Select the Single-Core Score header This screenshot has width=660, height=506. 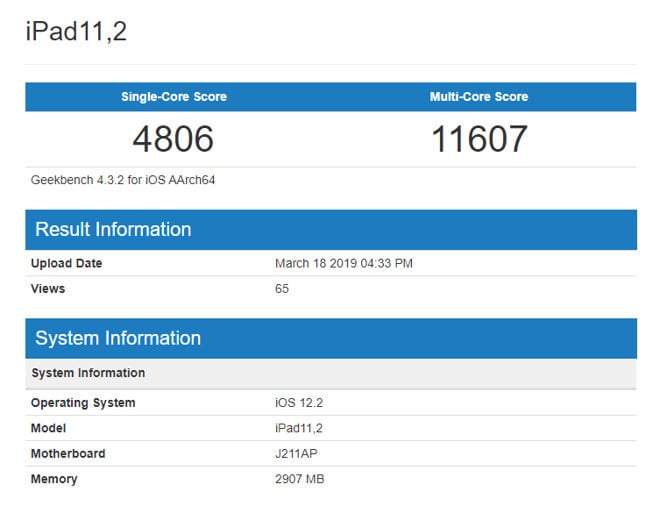pyautogui.click(x=174, y=97)
